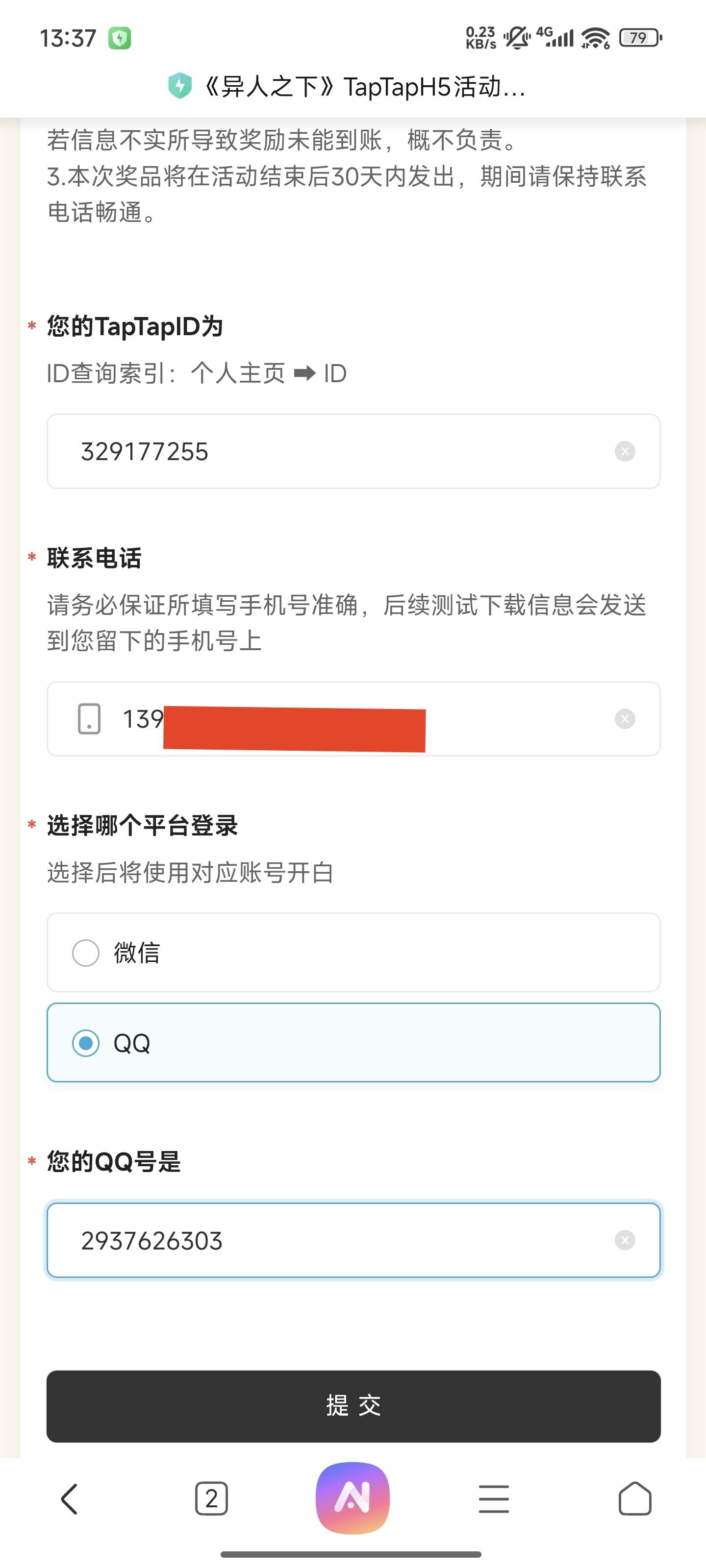Open the browser hamburger menu
Image resolution: width=706 pixels, height=1568 pixels.
493,1498
